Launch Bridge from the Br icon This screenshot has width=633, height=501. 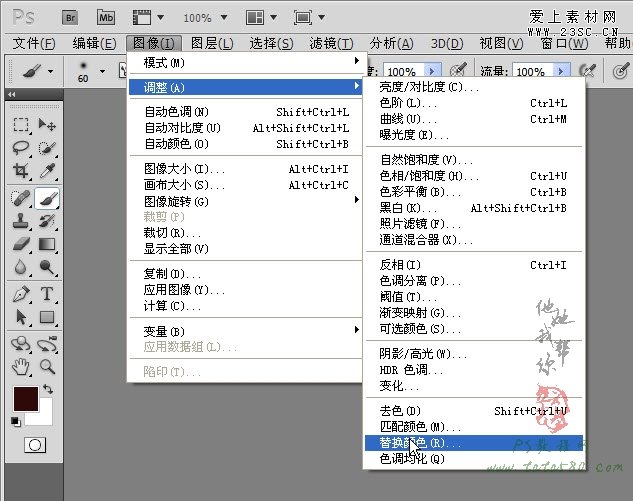click(x=72, y=17)
